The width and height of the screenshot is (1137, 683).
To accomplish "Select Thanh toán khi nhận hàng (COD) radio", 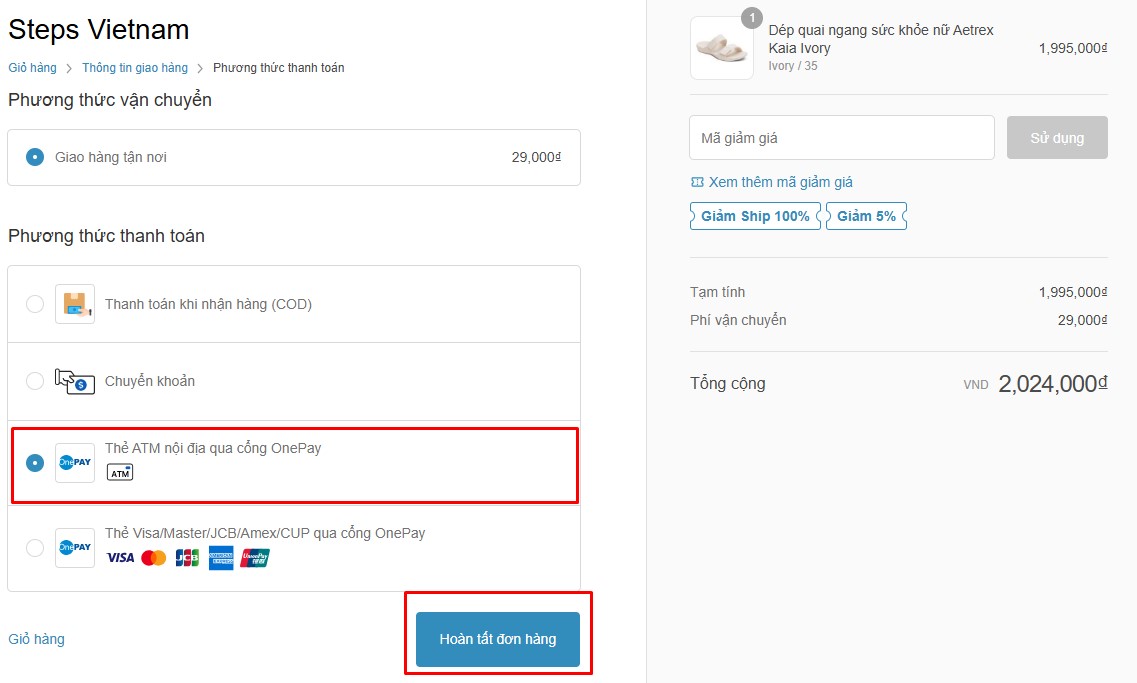I will (x=35, y=304).
